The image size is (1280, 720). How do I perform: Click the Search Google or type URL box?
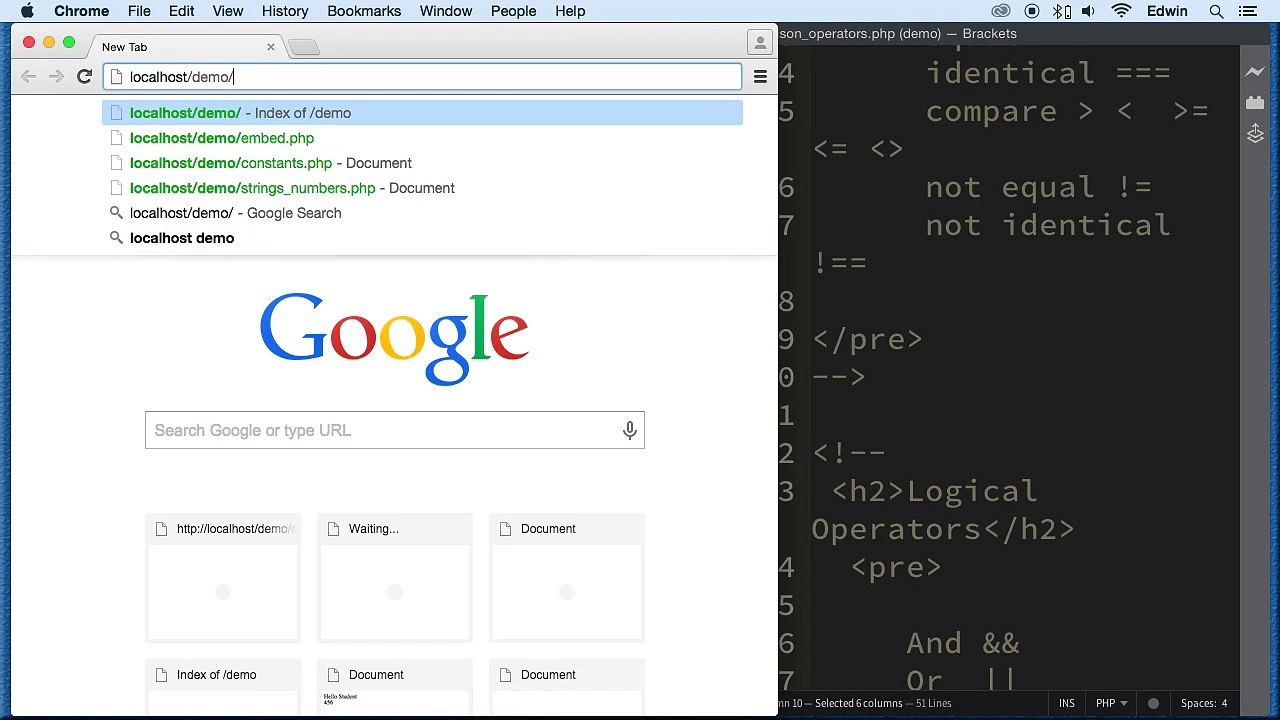pyautogui.click(x=394, y=430)
